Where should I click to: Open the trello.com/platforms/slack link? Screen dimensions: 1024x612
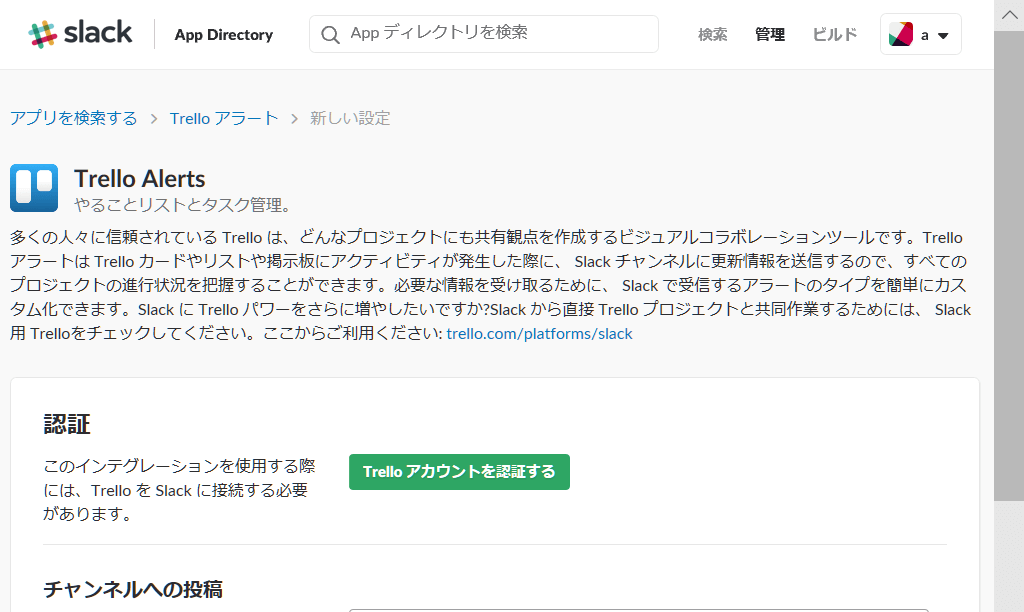(x=539, y=334)
